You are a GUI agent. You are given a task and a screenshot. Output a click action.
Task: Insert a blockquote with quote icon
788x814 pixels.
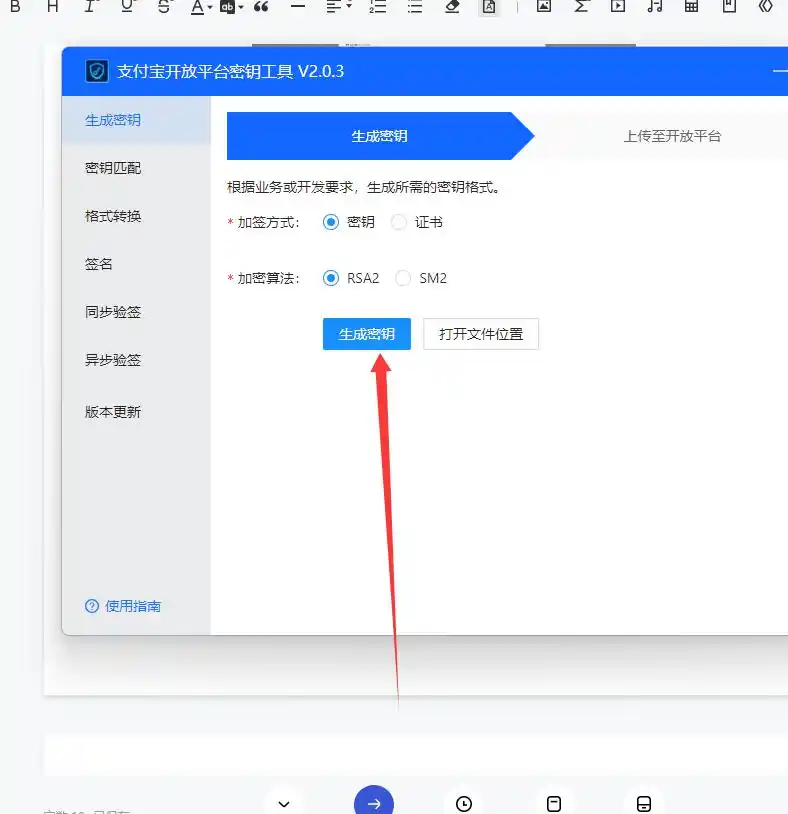[x=262, y=7]
